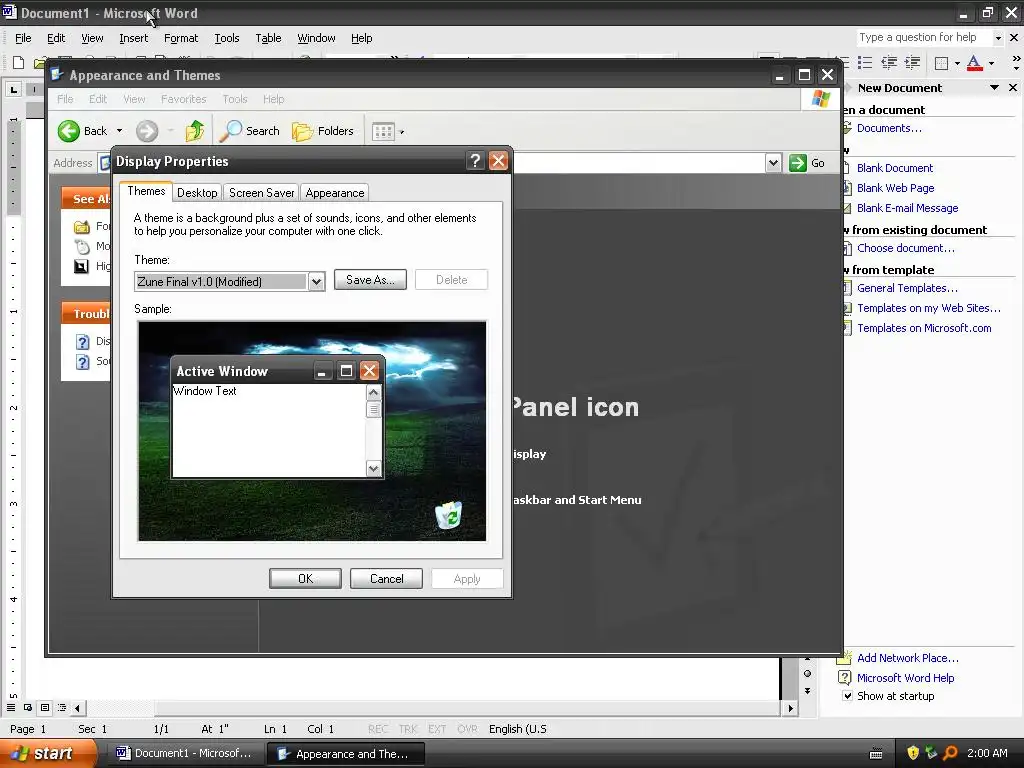Open the Theme dropdown in Display Properties
The width and height of the screenshot is (1024, 768).
[x=317, y=281]
